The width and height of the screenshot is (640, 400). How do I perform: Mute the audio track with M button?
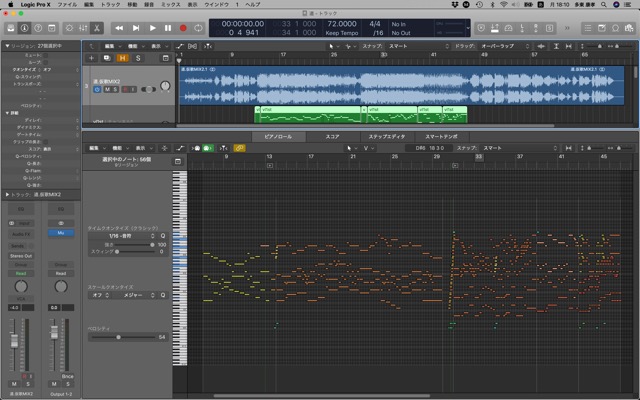(x=107, y=89)
